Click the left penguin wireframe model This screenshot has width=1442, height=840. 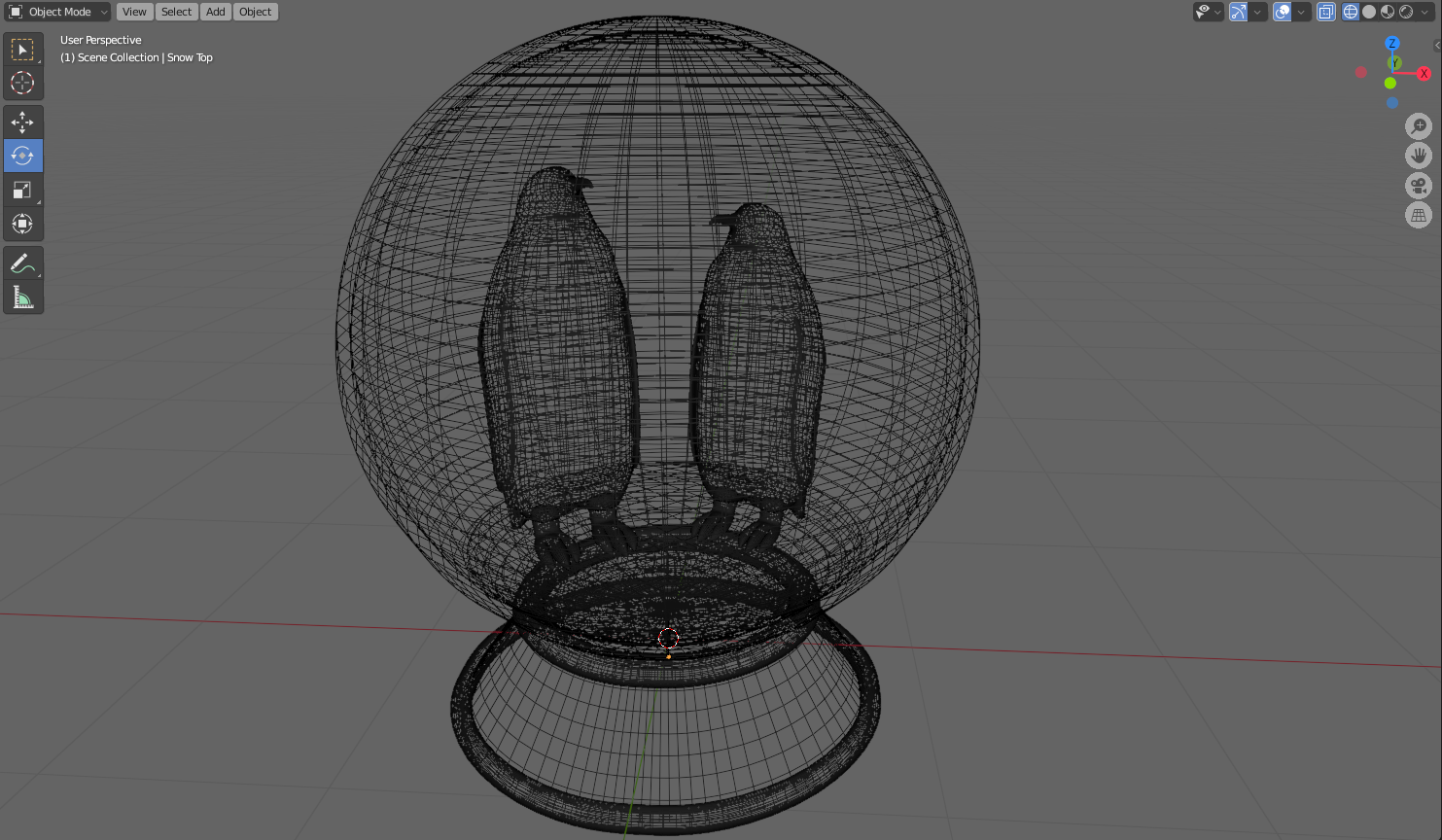559,360
